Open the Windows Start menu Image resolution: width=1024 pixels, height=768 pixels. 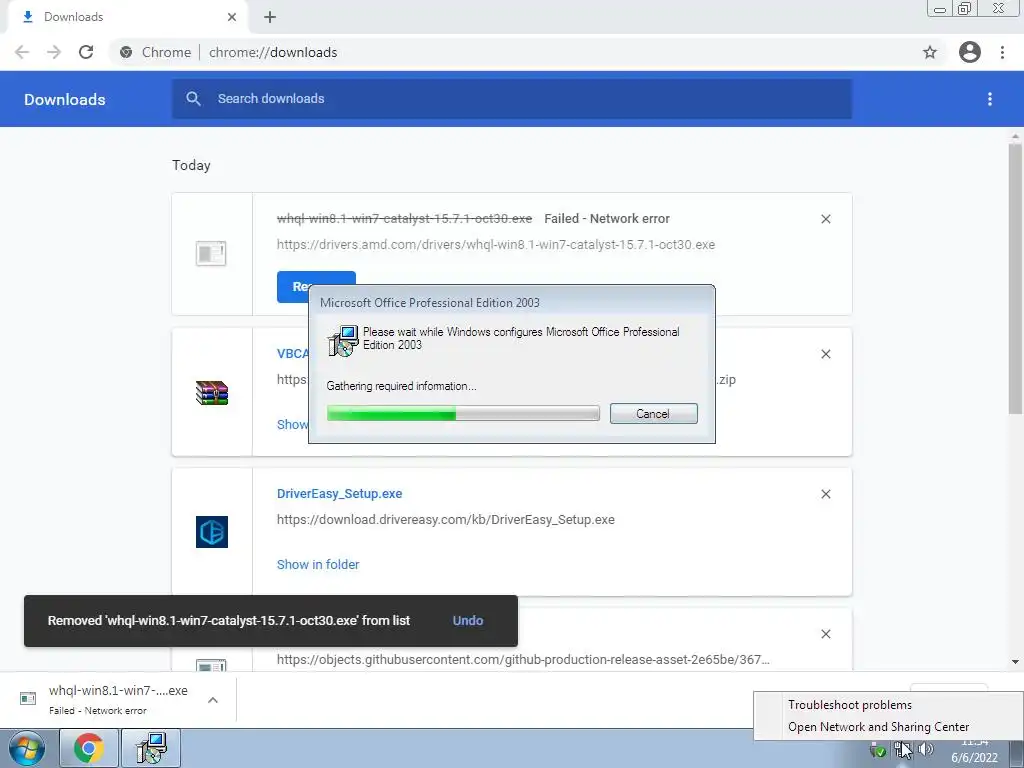pyautogui.click(x=26, y=748)
